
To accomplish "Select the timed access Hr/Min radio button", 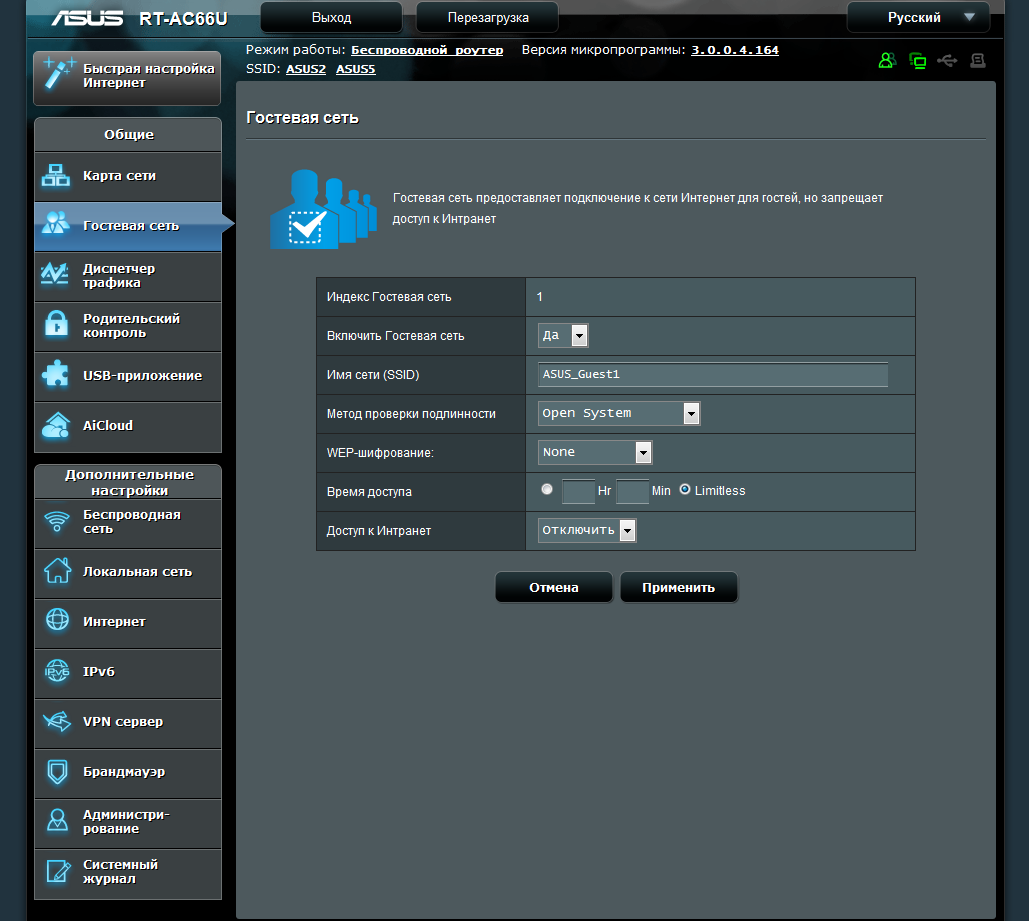I will 547,489.
